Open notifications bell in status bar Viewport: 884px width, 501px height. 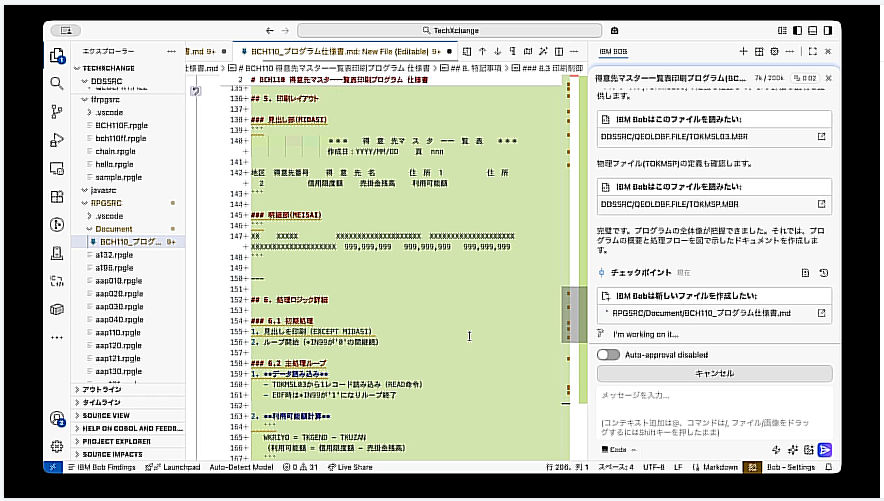[x=829, y=467]
